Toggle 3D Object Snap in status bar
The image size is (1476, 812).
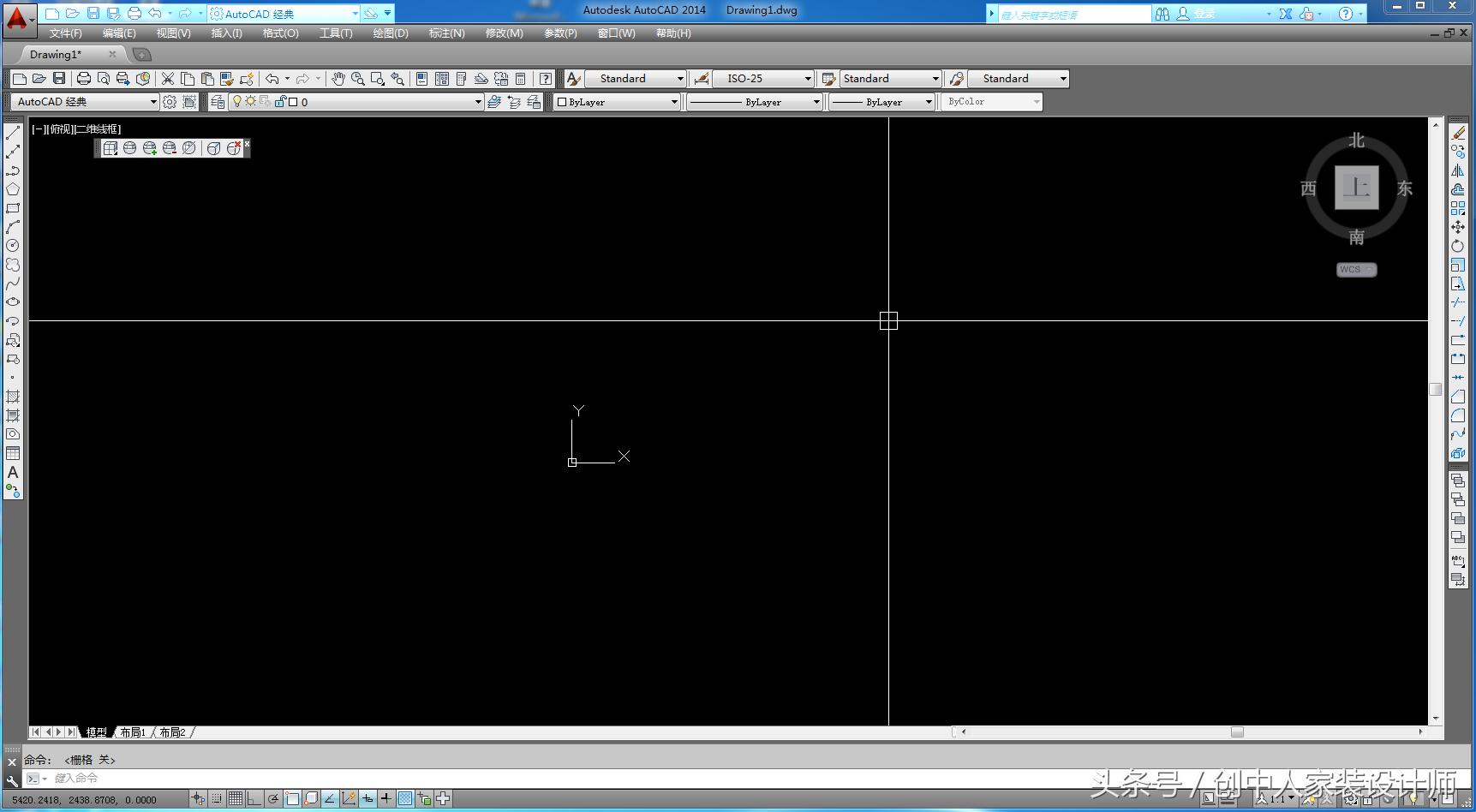[x=311, y=798]
